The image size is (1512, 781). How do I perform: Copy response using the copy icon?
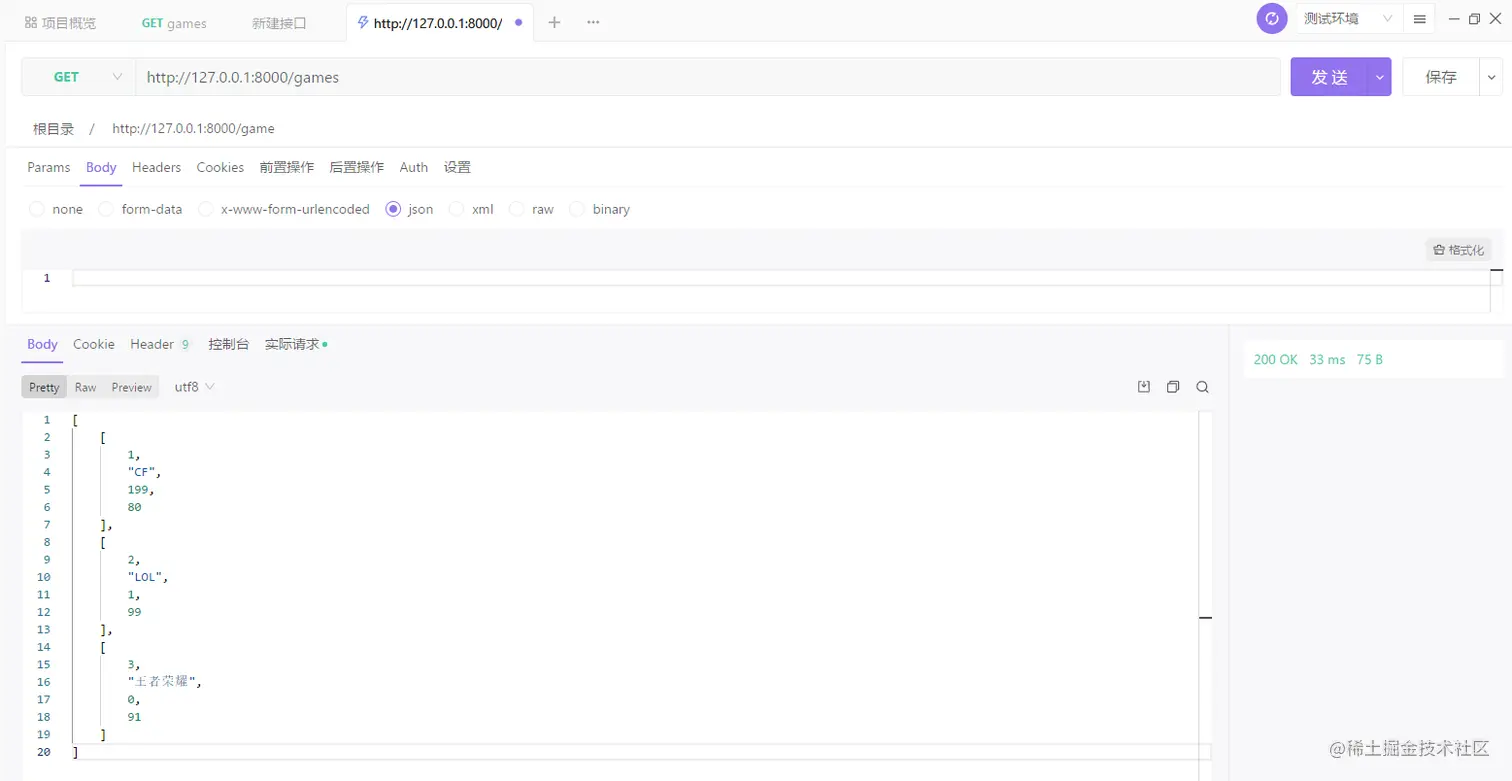point(1173,387)
